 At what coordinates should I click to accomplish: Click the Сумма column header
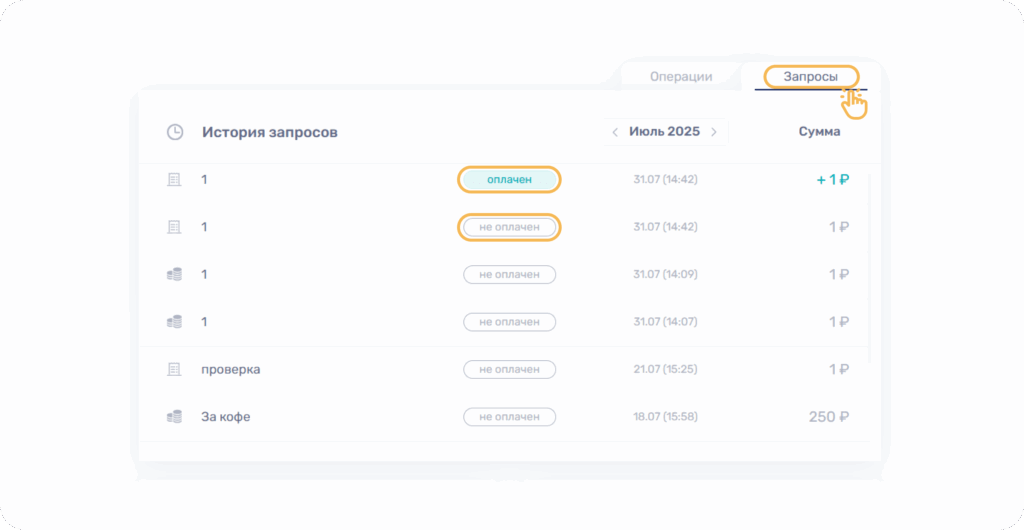click(819, 132)
